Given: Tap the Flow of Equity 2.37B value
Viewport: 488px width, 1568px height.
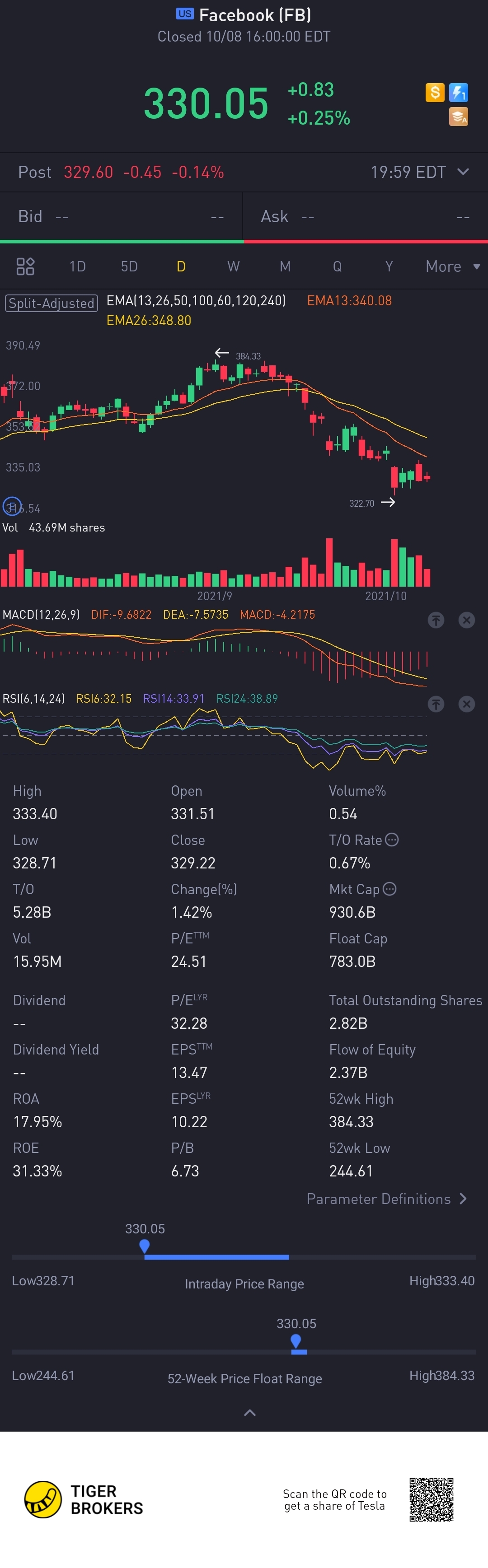Looking at the screenshot, I should tap(348, 1073).
